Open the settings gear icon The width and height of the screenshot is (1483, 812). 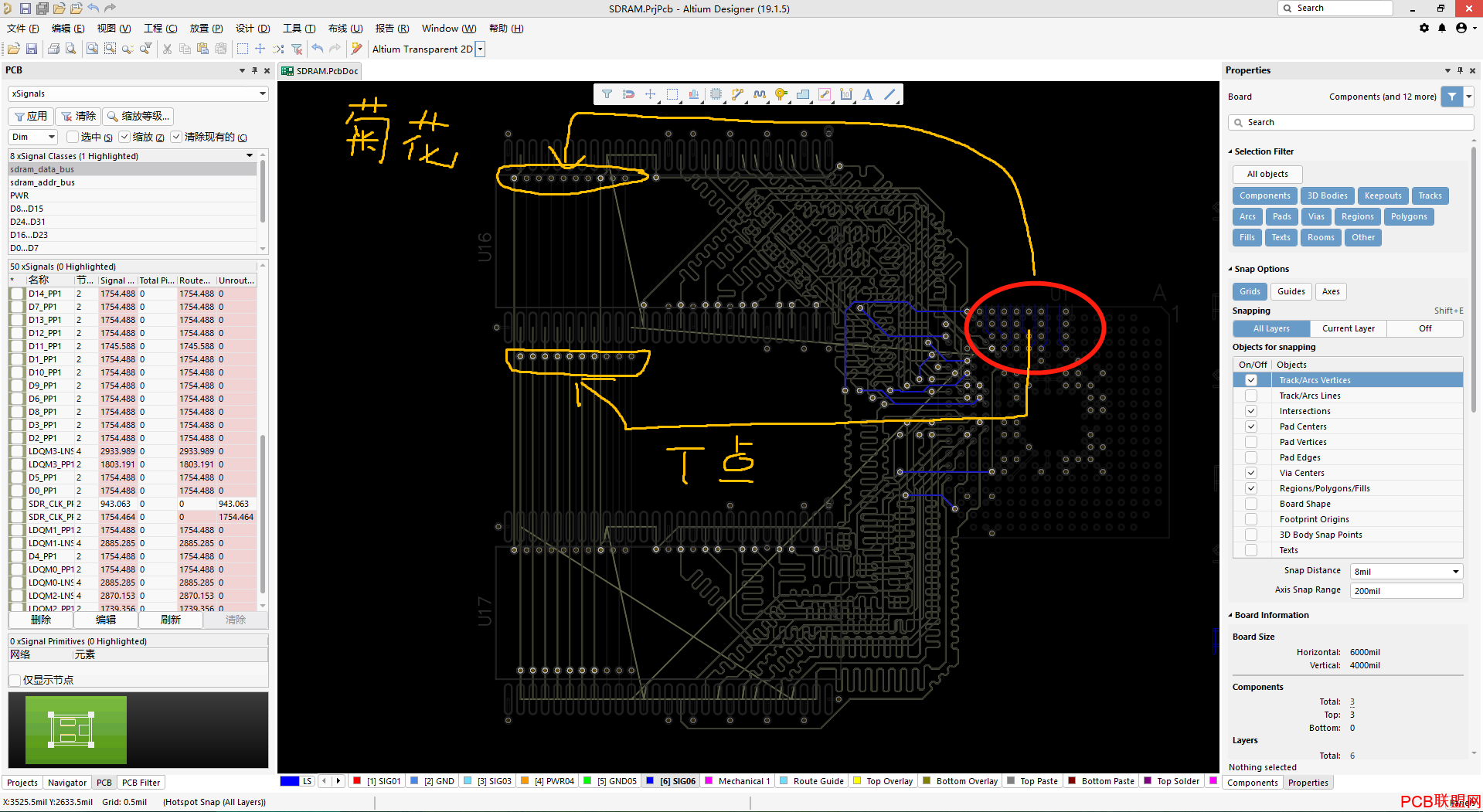pyautogui.click(x=1424, y=28)
